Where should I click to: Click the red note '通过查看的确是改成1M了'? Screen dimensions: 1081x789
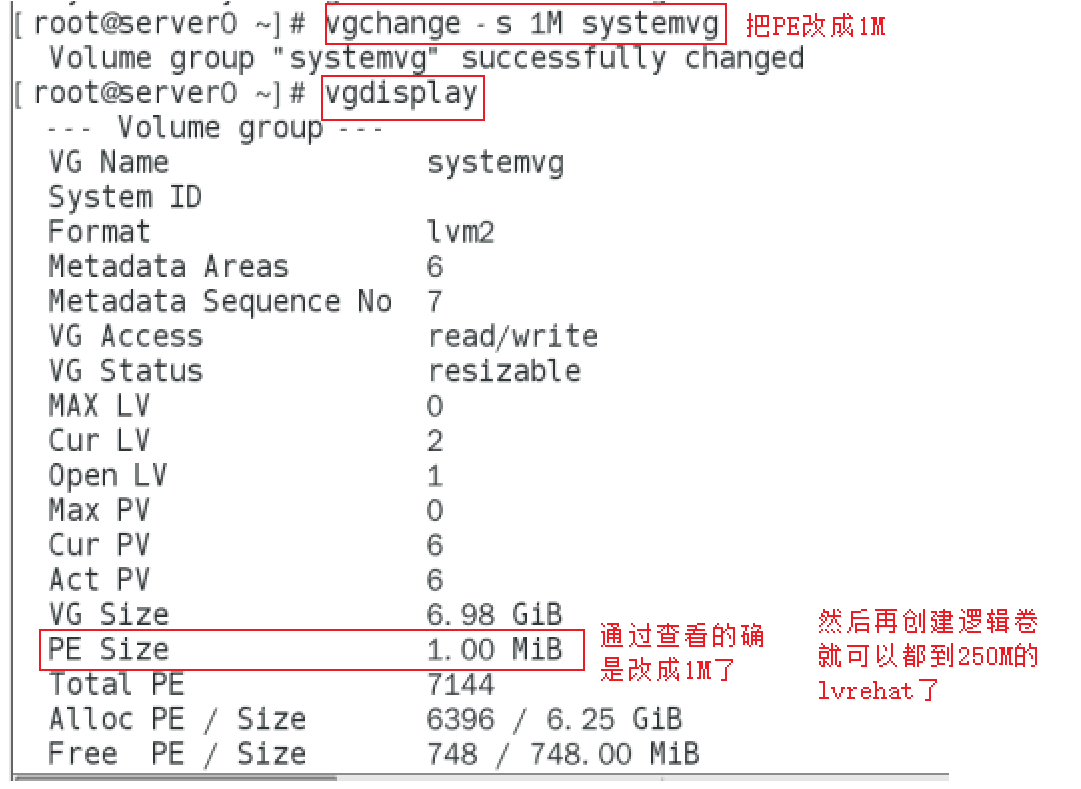[x=683, y=653]
